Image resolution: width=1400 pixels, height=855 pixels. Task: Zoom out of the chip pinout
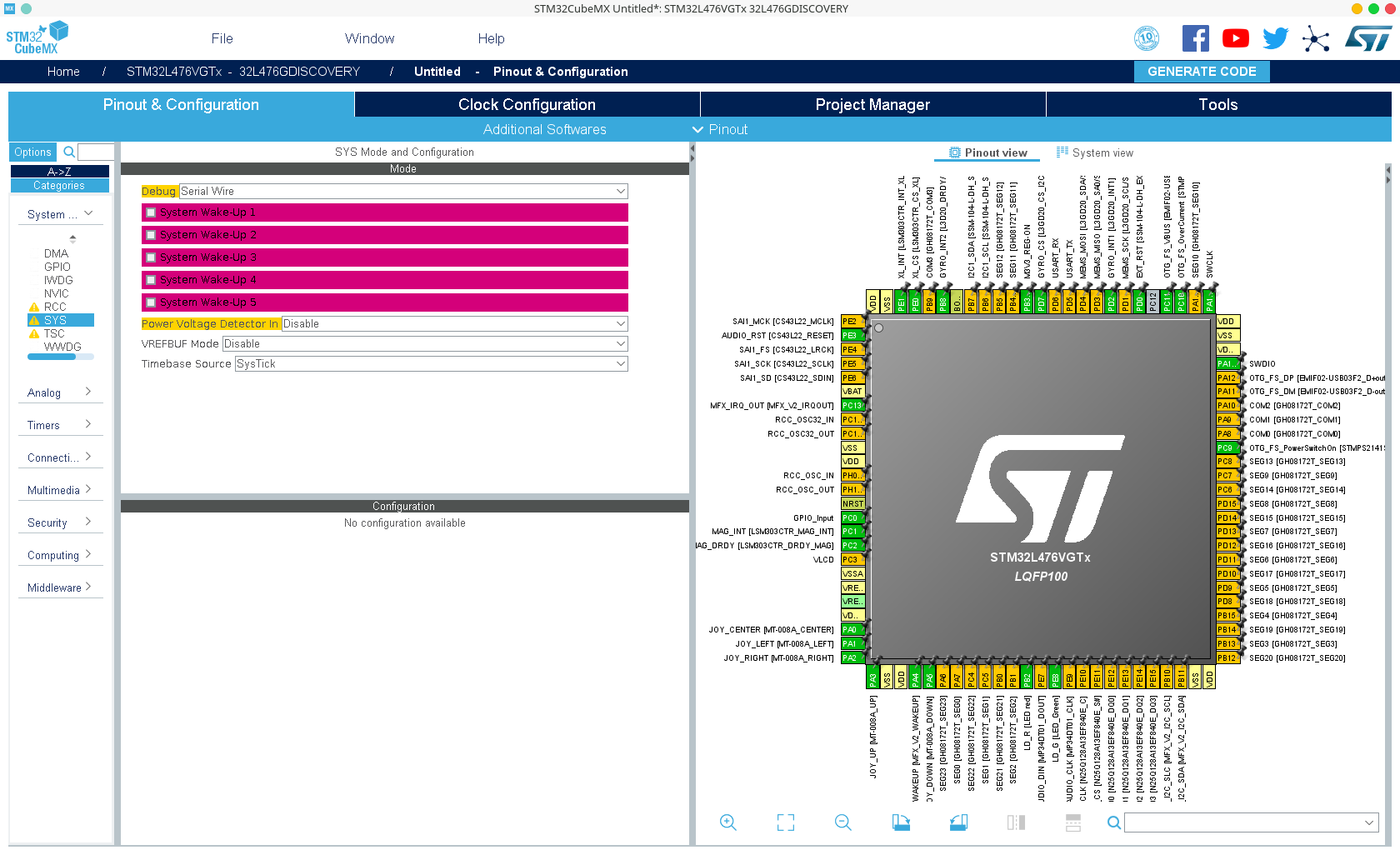click(842, 822)
